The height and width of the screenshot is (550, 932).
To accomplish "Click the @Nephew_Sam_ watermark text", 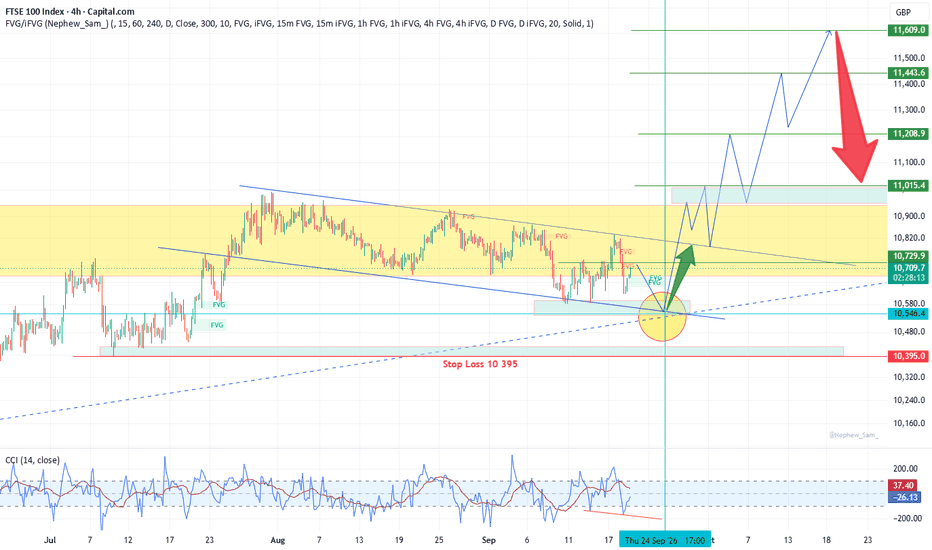I will (x=853, y=435).
